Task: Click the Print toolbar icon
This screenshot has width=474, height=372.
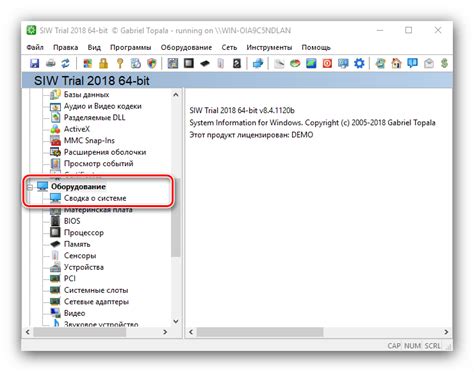Action: click(x=50, y=63)
